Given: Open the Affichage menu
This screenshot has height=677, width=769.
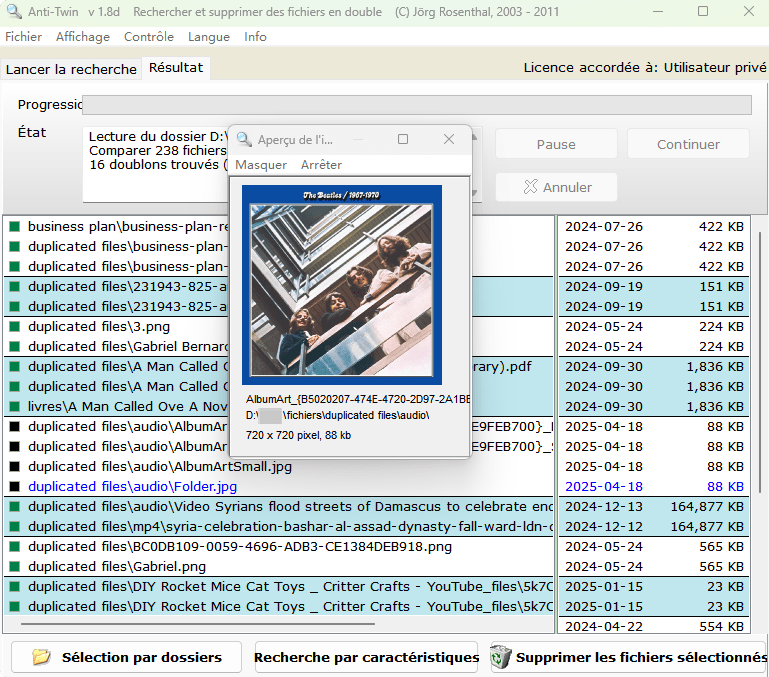Looking at the screenshot, I should pyautogui.click(x=83, y=37).
